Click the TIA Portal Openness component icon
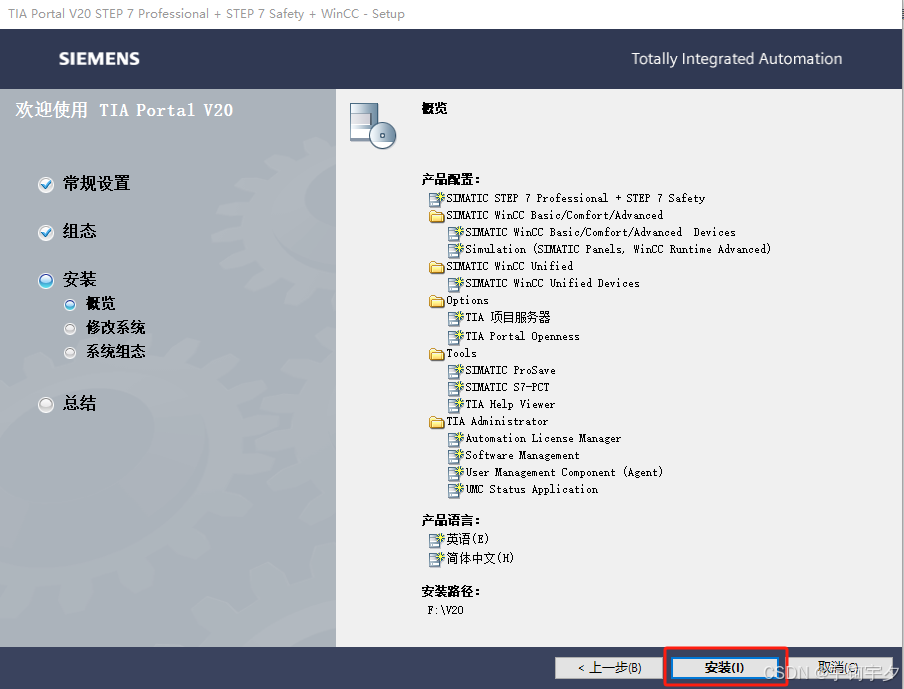This screenshot has height=689, width=904. pos(455,337)
